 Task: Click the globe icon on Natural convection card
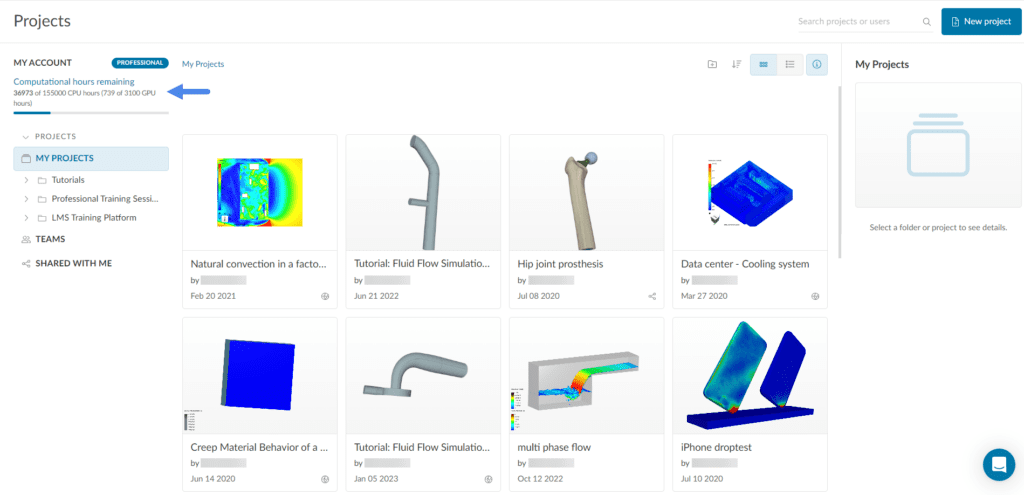tap(325, 296)
